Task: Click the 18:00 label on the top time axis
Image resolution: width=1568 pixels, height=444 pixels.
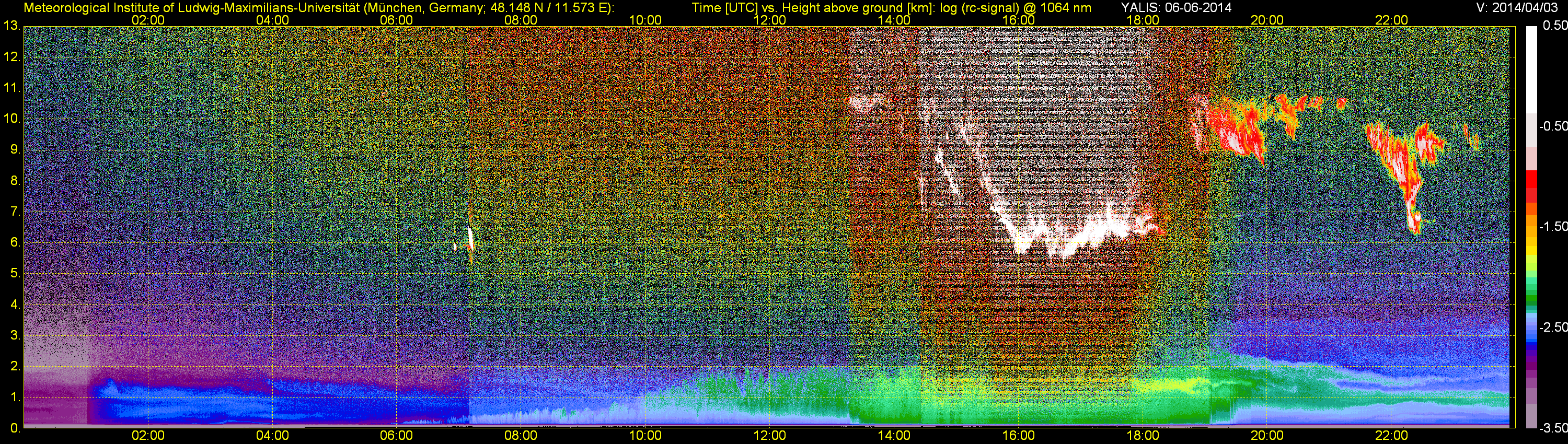Action: 1143,20
